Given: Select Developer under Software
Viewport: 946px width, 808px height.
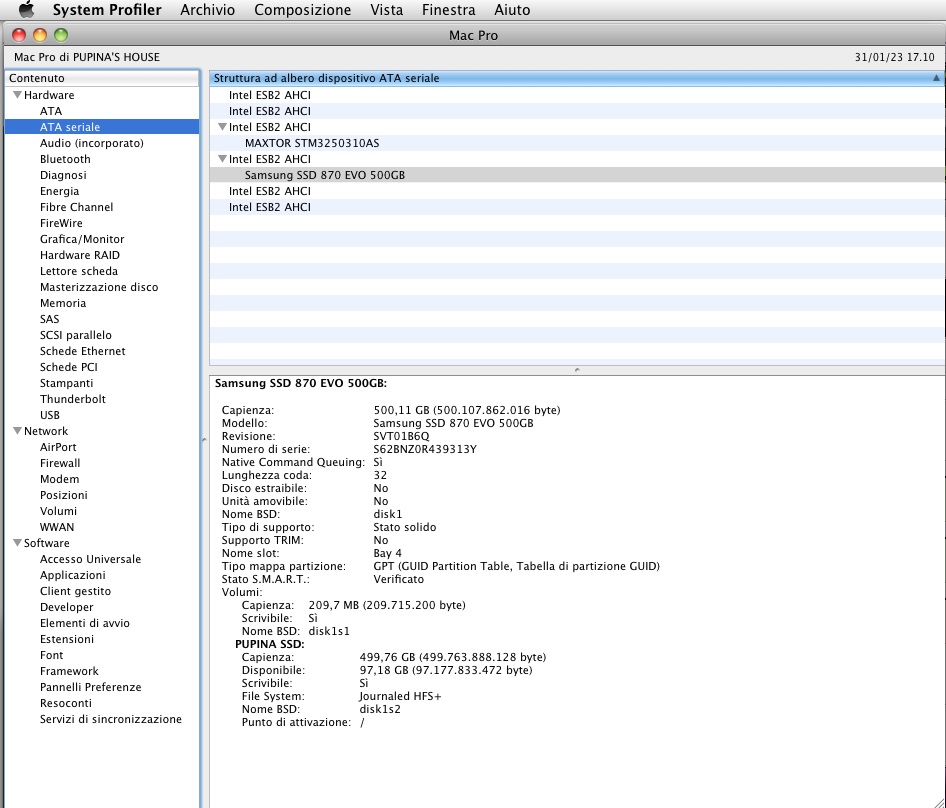Looking at the screenshot, I should pos(66,607).
